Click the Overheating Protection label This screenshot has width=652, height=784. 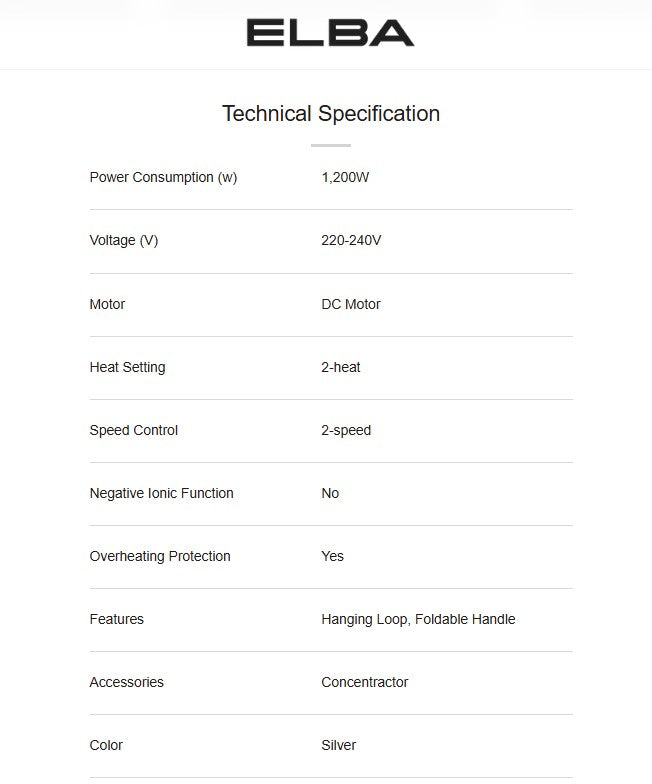160,556
